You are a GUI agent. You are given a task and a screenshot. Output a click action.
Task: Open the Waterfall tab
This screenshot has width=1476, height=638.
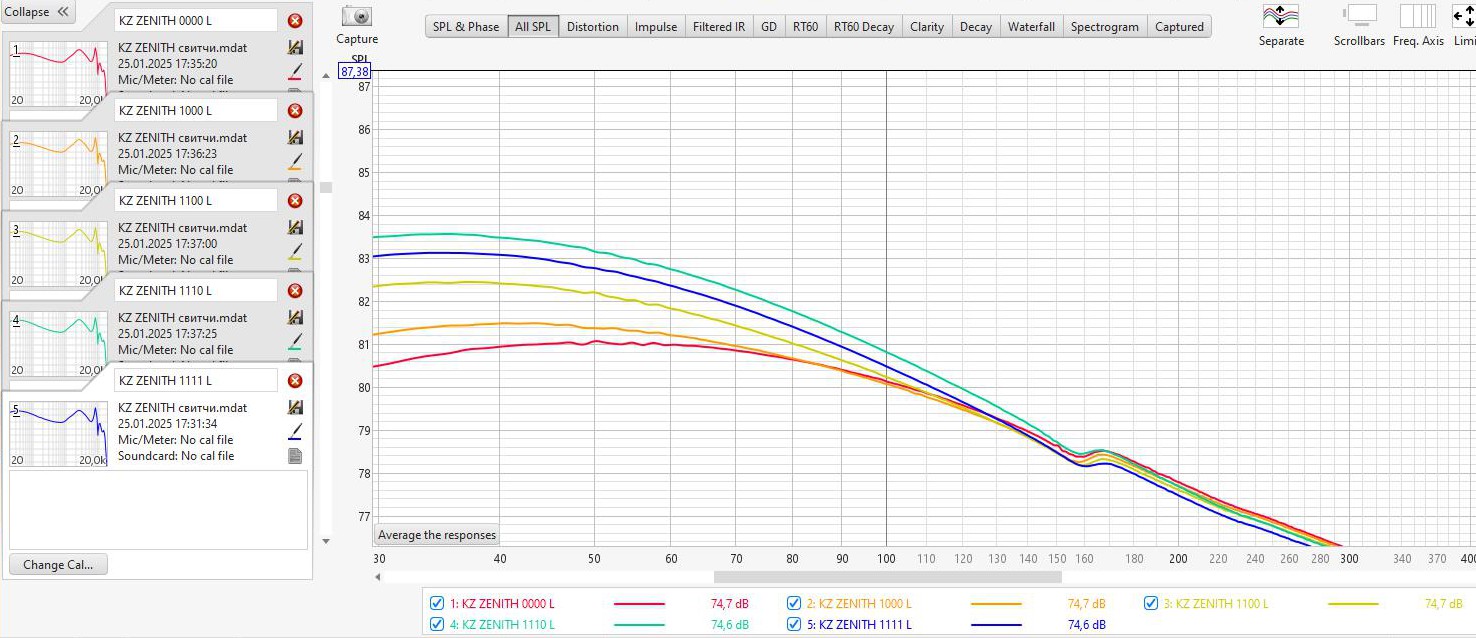(x=1031, y=27)
